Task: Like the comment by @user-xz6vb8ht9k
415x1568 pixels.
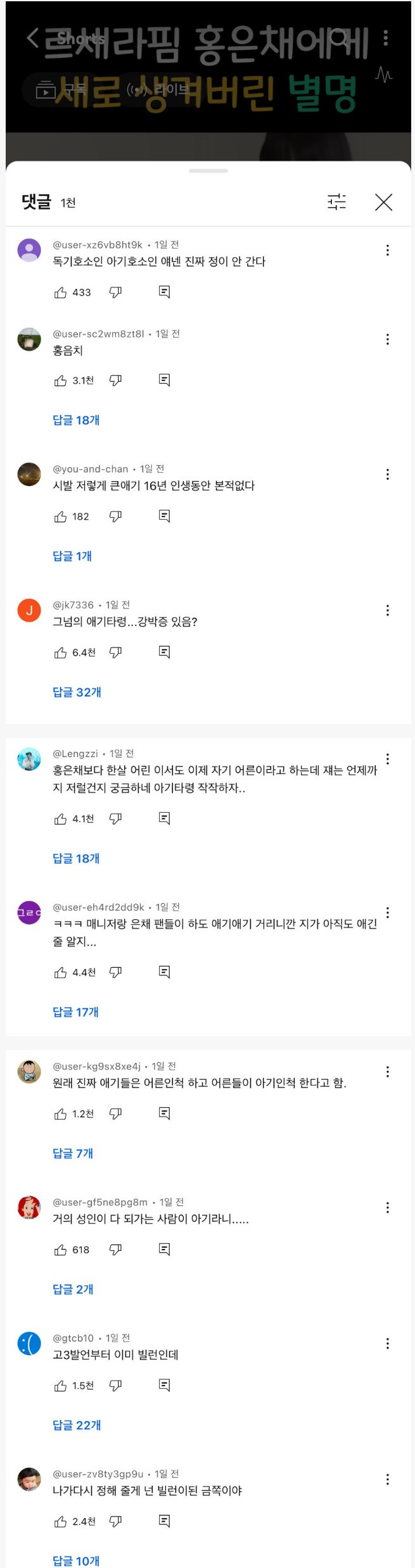Action: 61,292
